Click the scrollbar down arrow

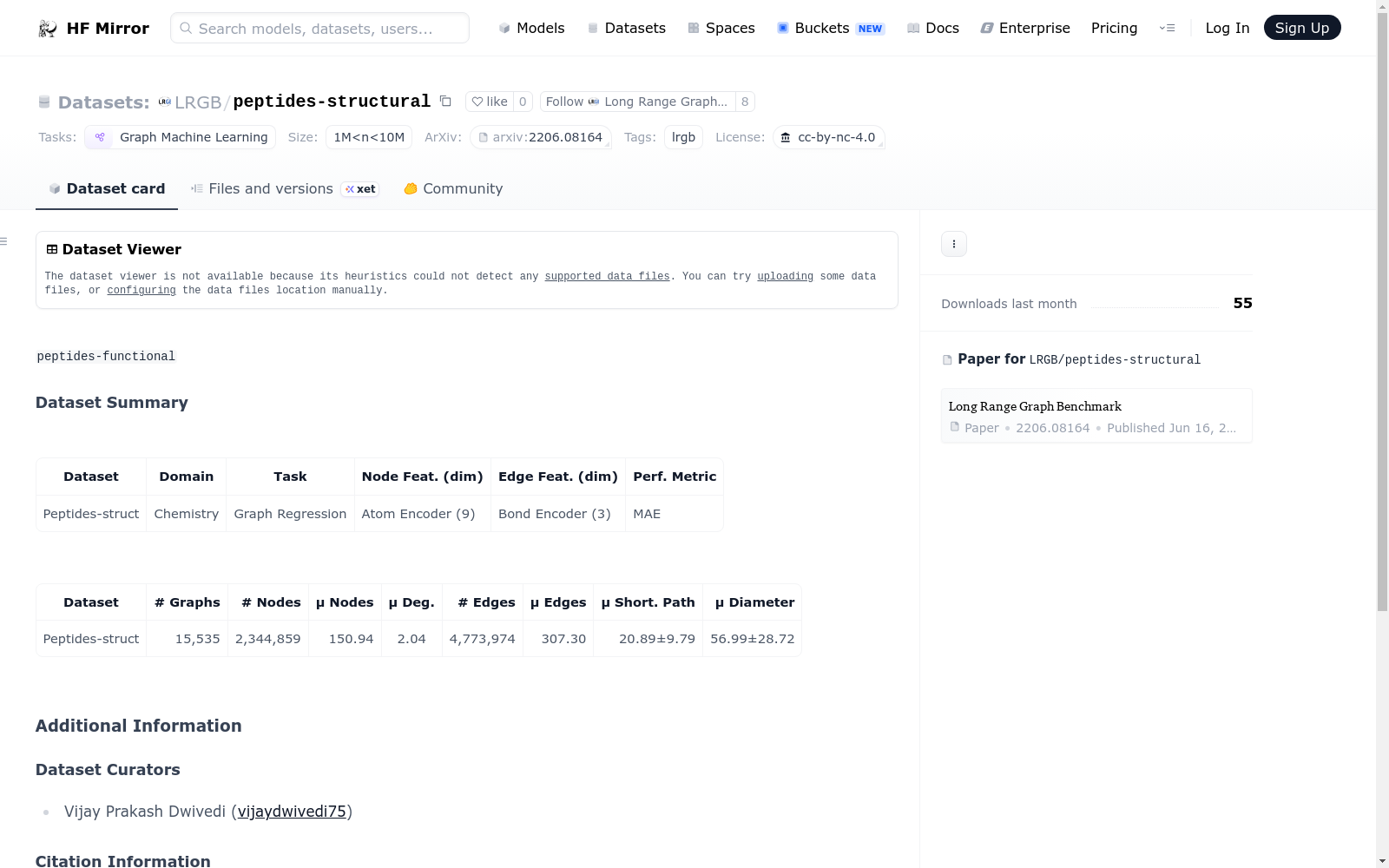(x=1382, y=861)
